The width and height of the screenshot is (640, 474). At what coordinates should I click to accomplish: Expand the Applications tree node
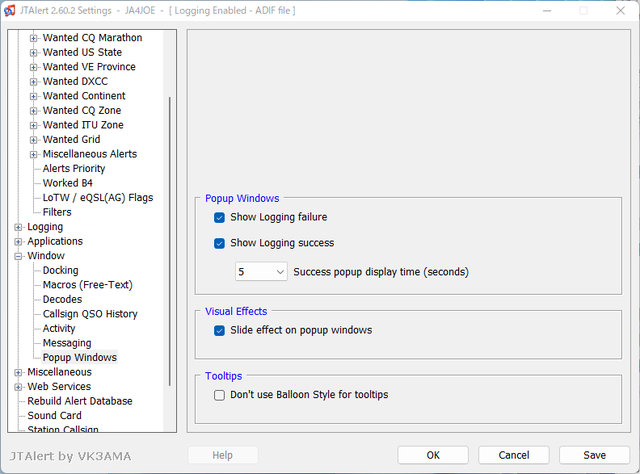(18, 242)
